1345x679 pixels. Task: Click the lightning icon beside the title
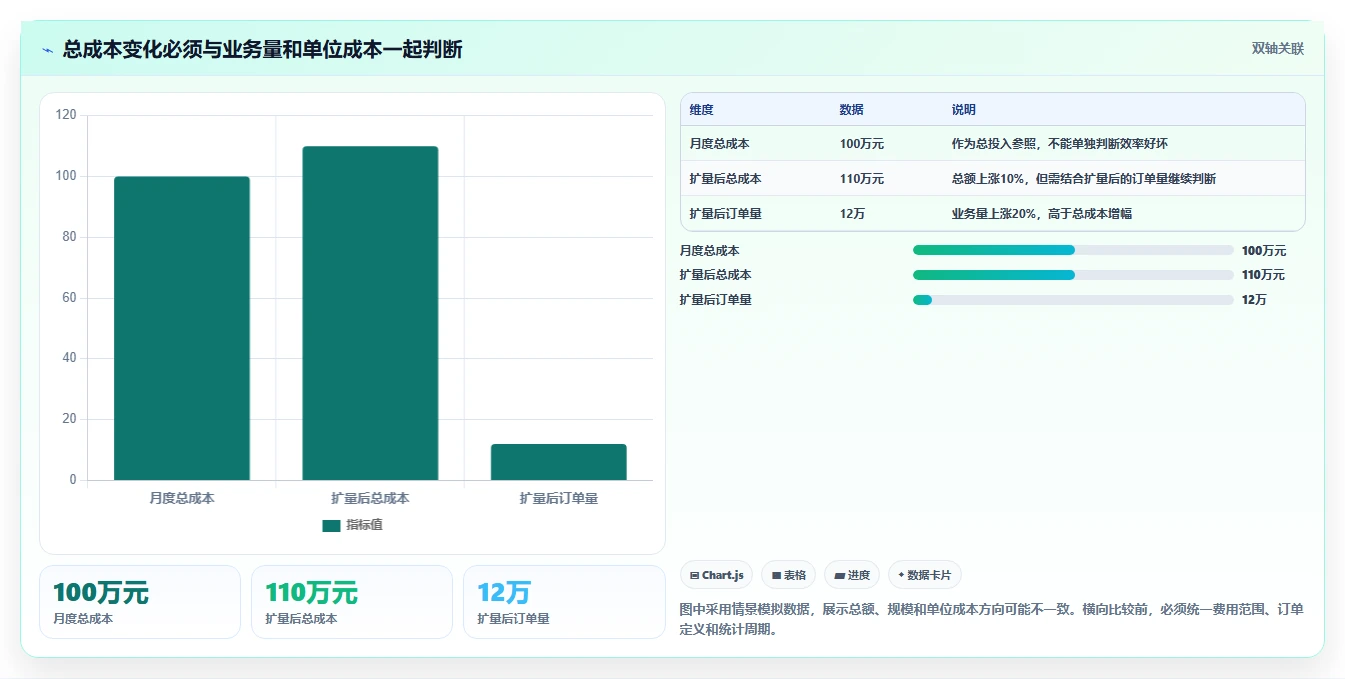47,50
